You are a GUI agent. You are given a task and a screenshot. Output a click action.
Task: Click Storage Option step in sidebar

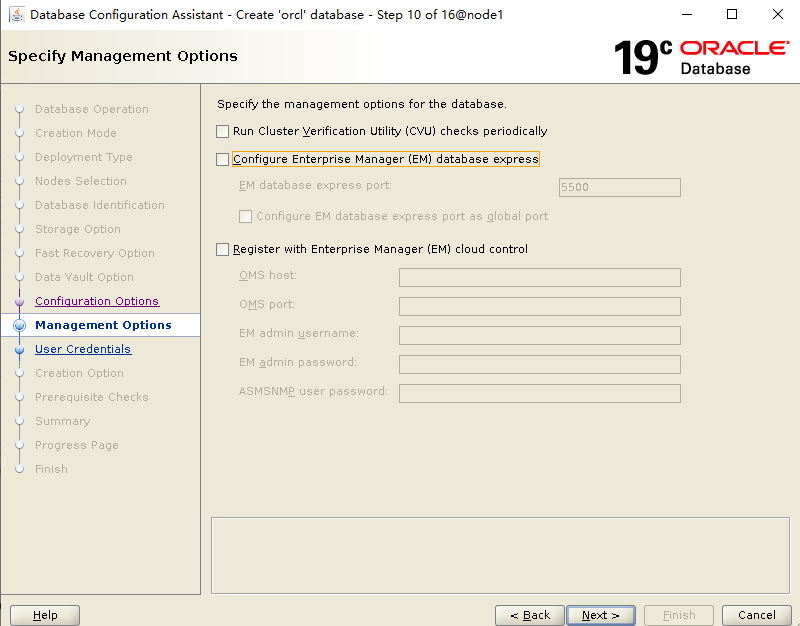[x=78, y=229]
